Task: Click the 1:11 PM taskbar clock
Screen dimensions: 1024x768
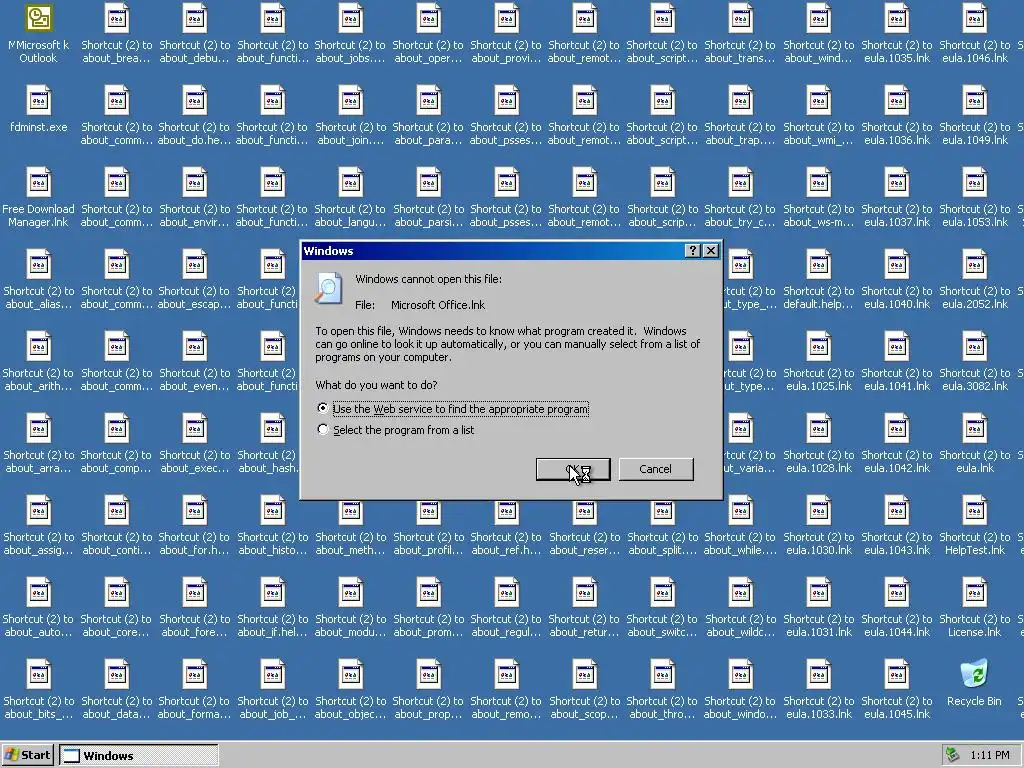Action: (989, 756)
